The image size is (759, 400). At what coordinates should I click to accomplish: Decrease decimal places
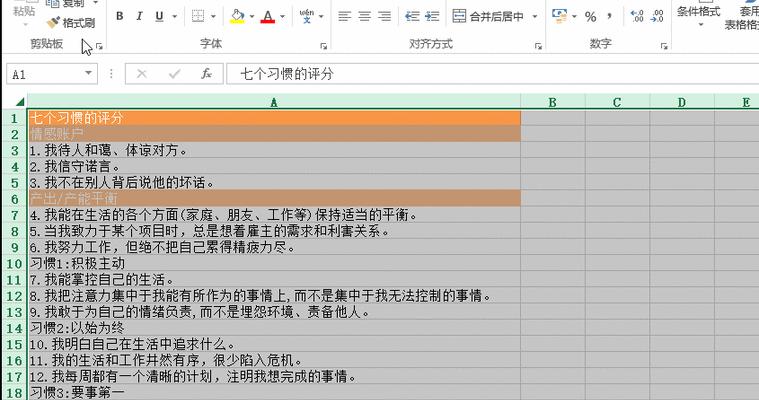(657, 16)
